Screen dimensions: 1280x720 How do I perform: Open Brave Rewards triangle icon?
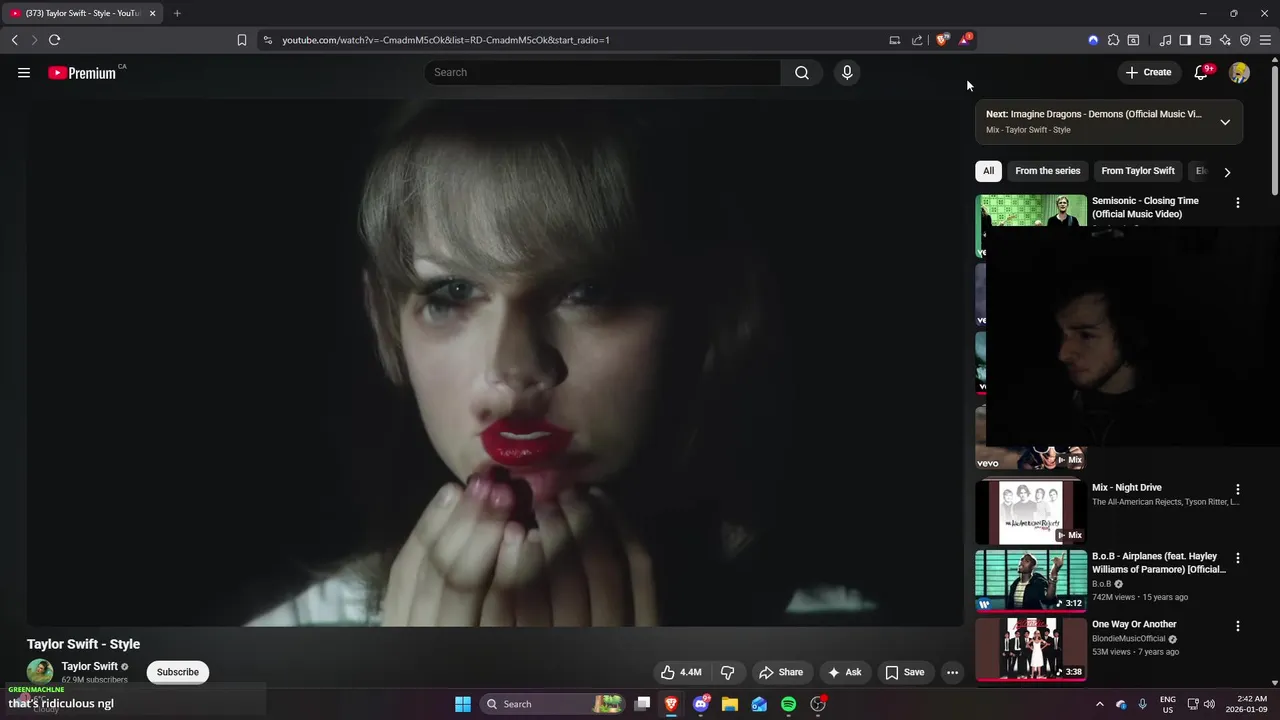click(x=964, y=40)
